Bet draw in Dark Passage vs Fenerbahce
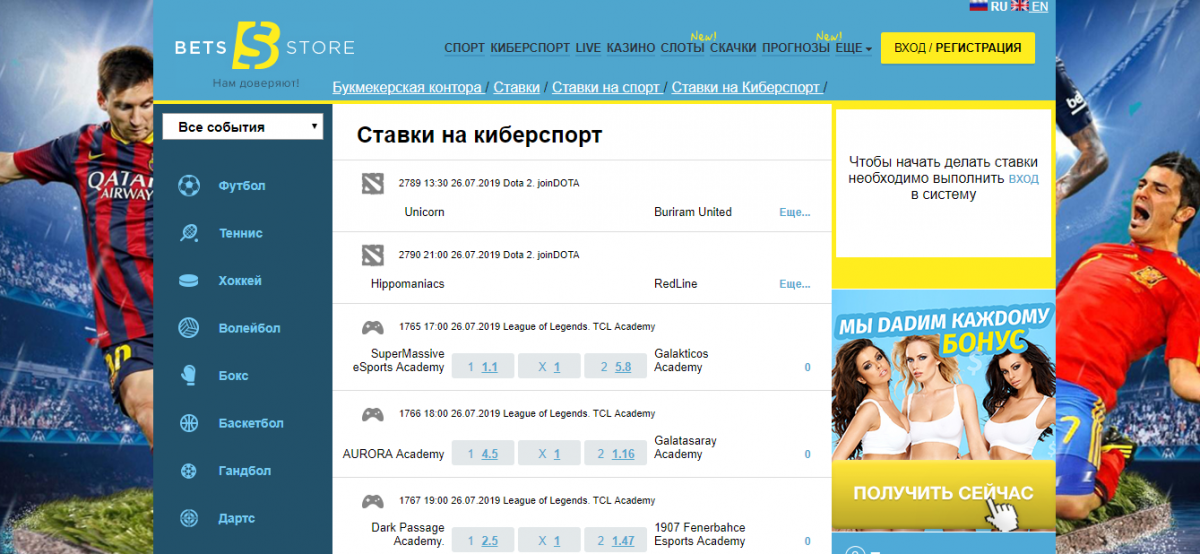Screen dimensions: 1200x554 [x=548, y=541]
